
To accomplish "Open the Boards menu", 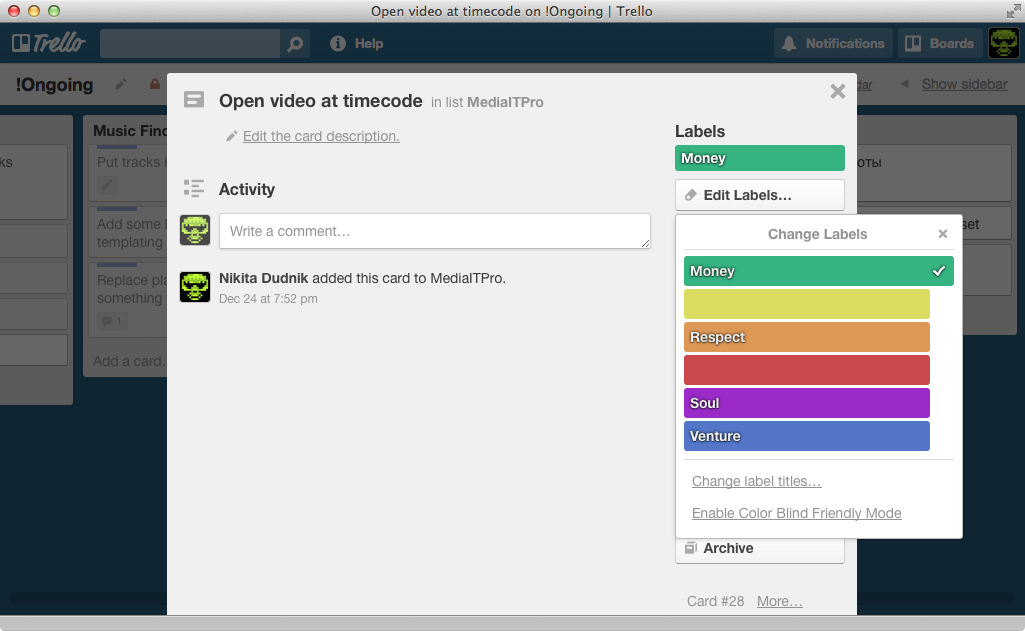I will (x=939, y=43).
